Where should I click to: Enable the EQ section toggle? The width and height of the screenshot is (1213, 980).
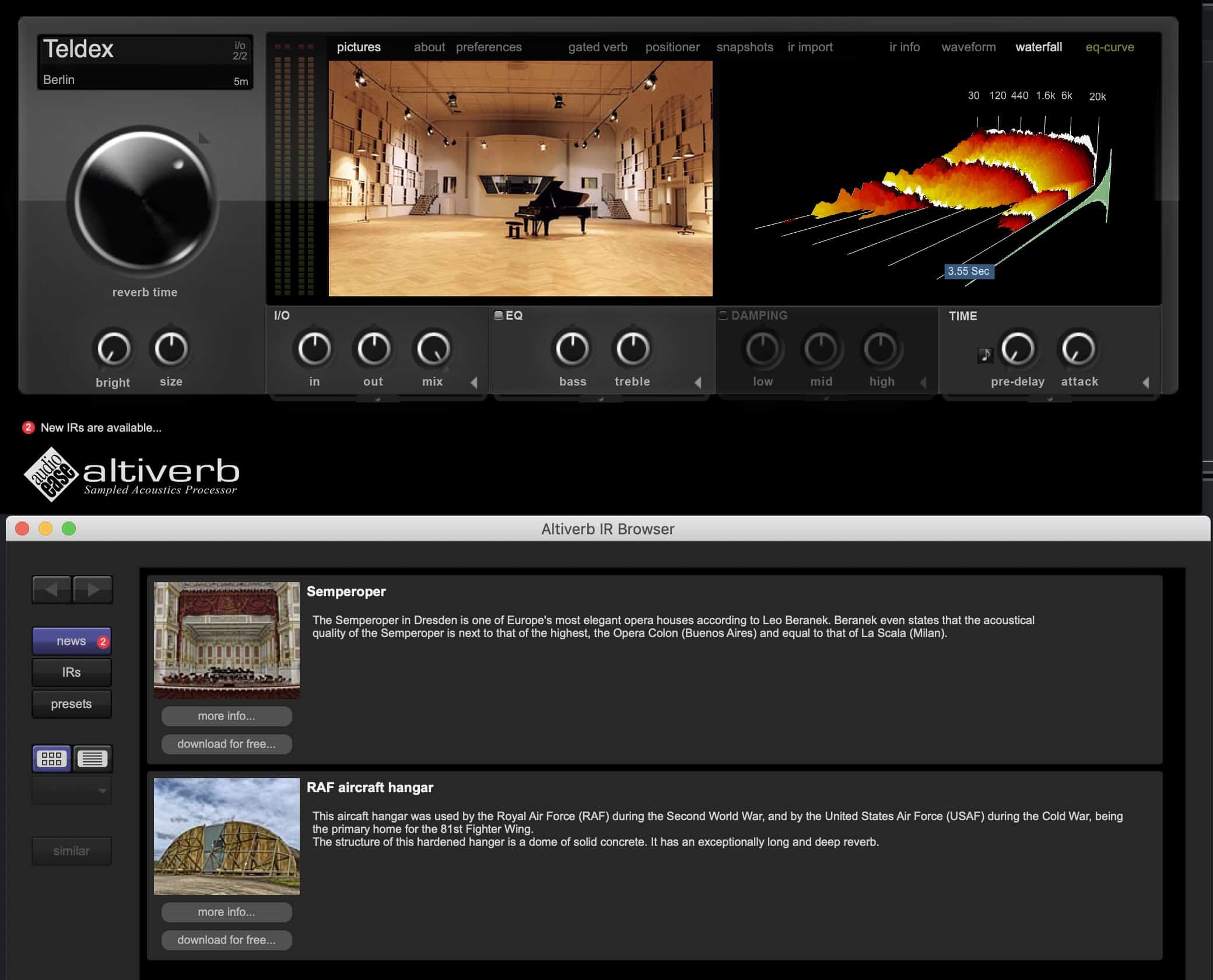coord(499,315)
